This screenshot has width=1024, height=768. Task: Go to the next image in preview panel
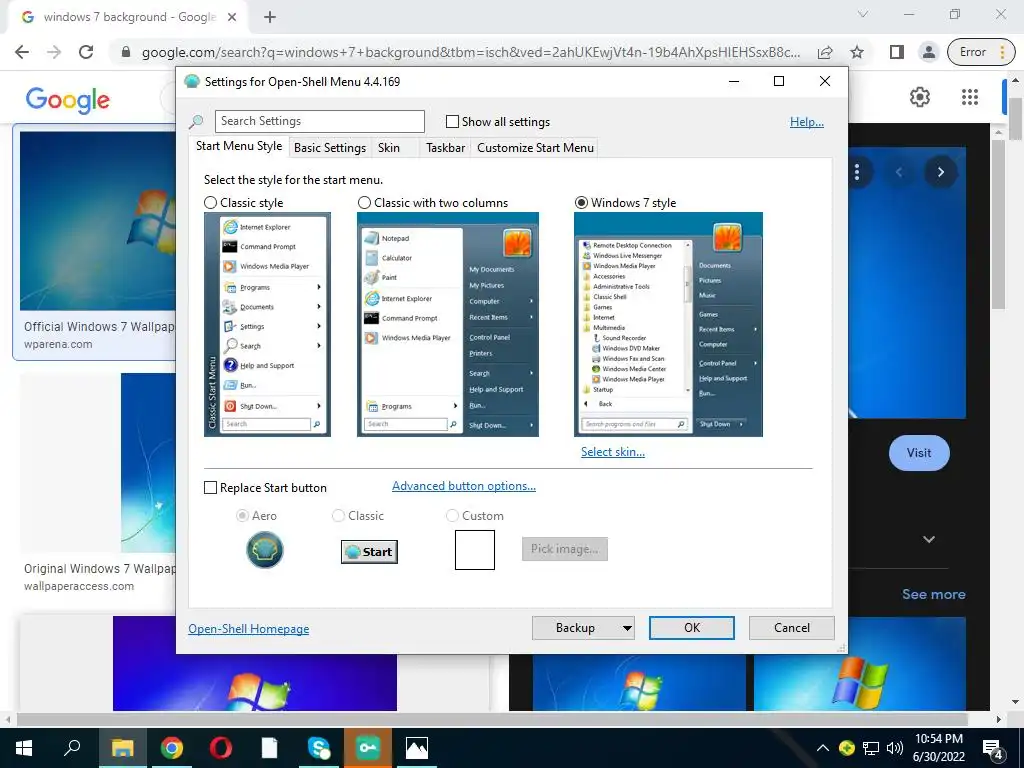pos(940,172)
